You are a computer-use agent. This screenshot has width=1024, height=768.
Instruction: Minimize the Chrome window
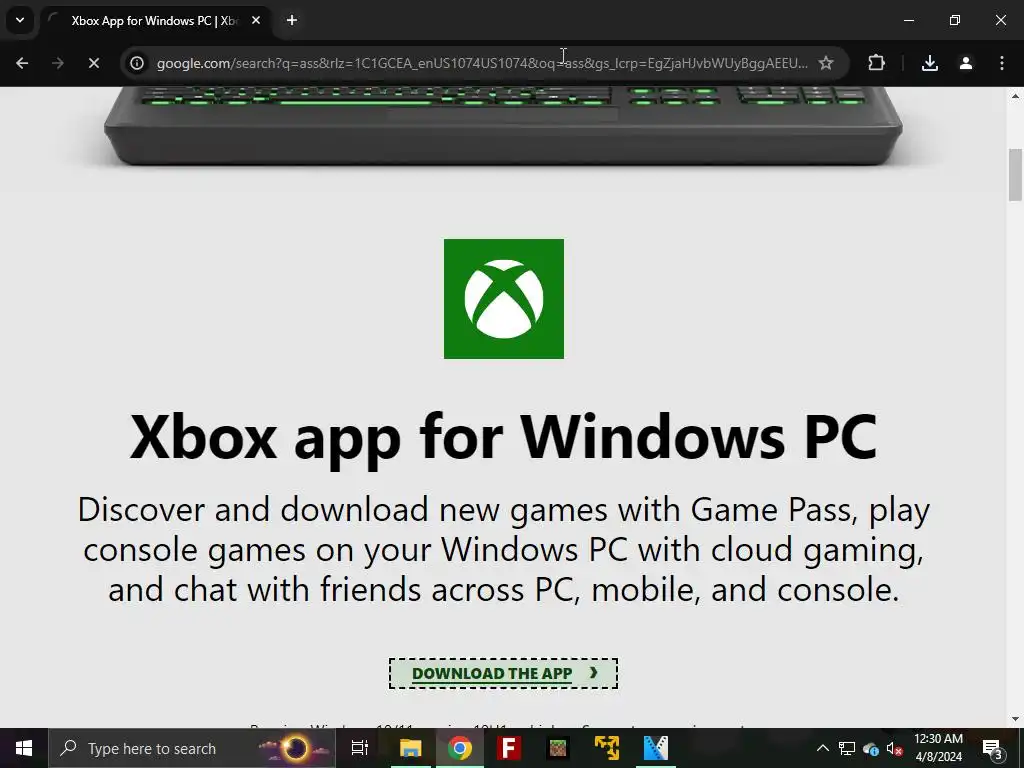pos(908,21)
